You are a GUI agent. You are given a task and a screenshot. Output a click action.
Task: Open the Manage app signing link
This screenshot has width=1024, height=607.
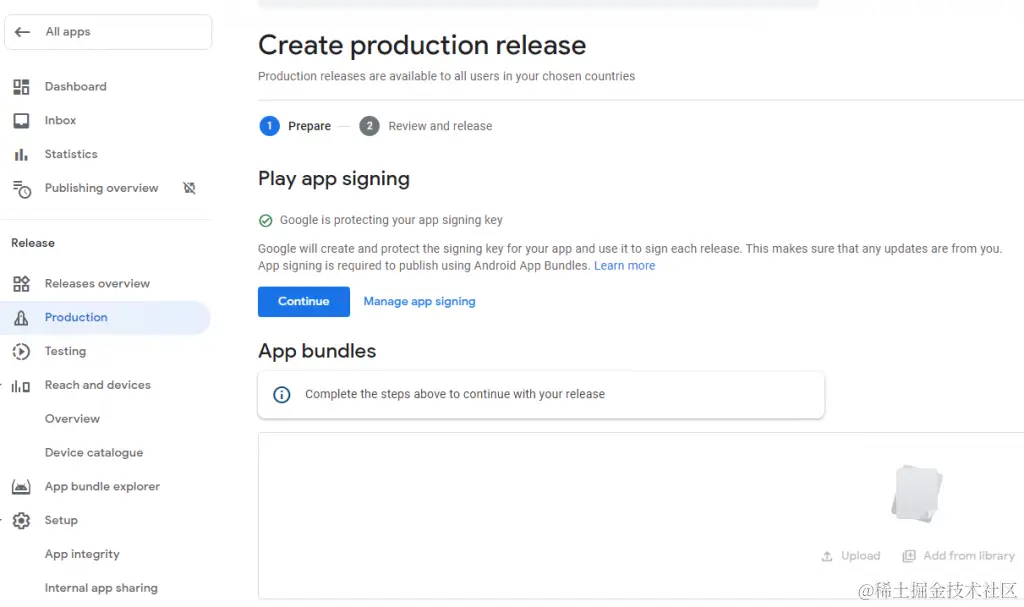419,302
